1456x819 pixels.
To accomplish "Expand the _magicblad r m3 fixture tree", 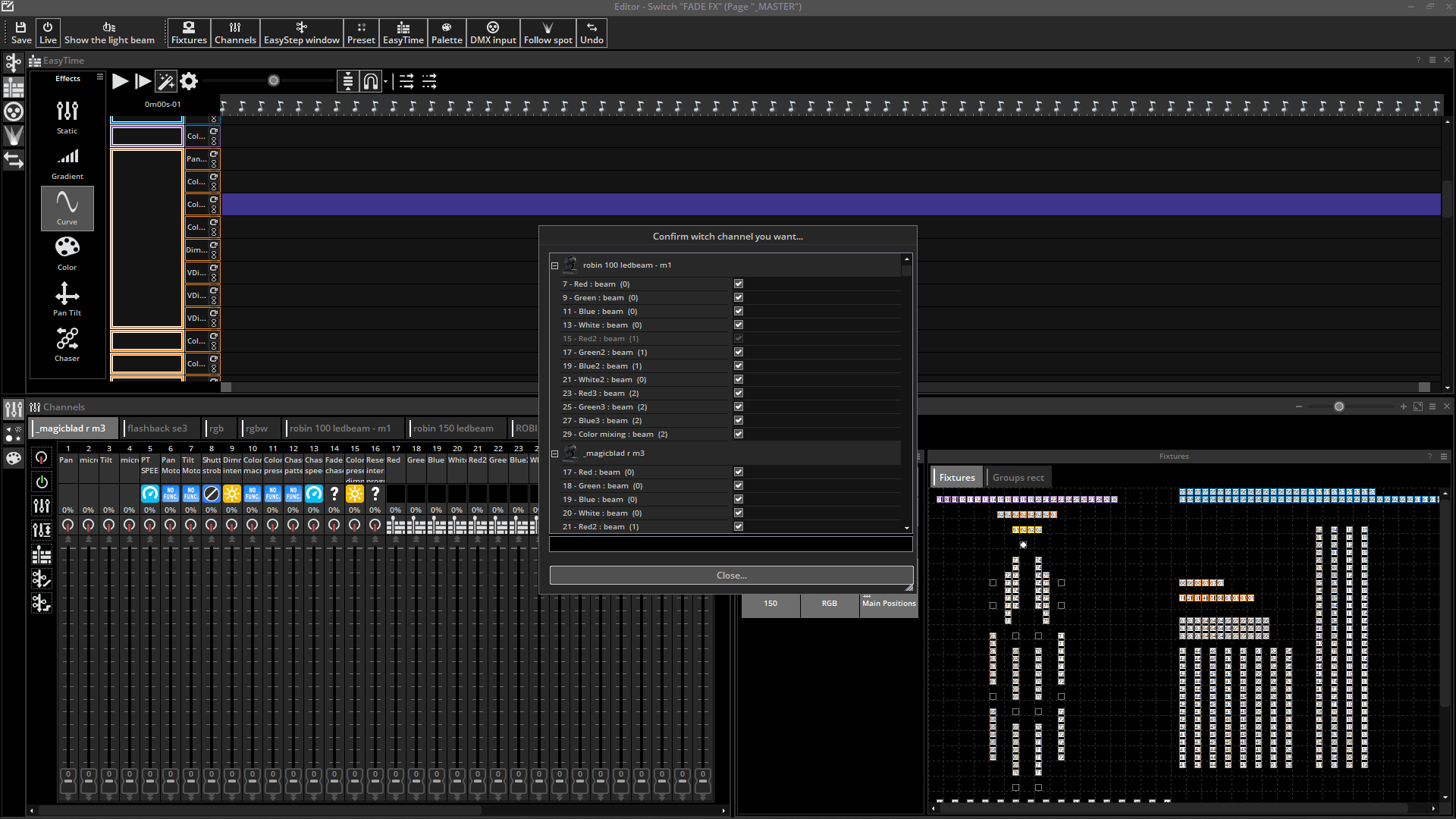I will click(555, 453).
